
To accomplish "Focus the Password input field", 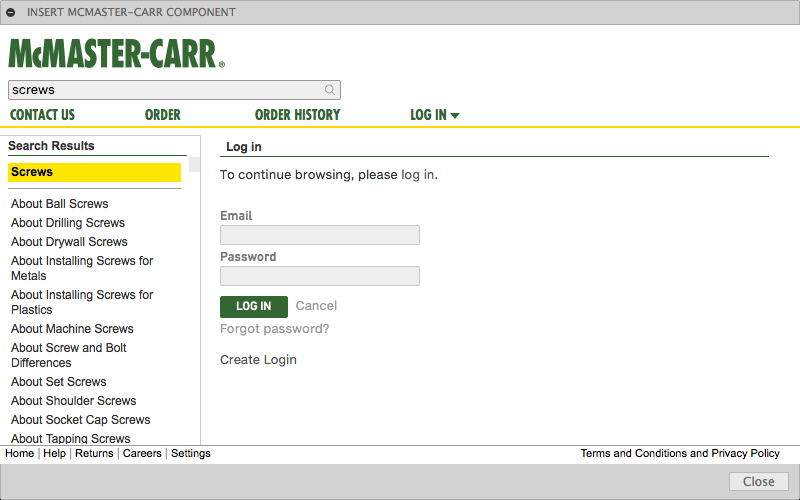I will tap(320, 276).
